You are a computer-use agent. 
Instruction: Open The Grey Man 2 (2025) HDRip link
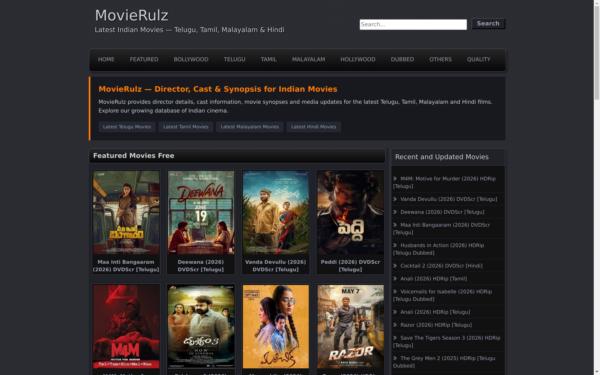(x=444, y=362)
